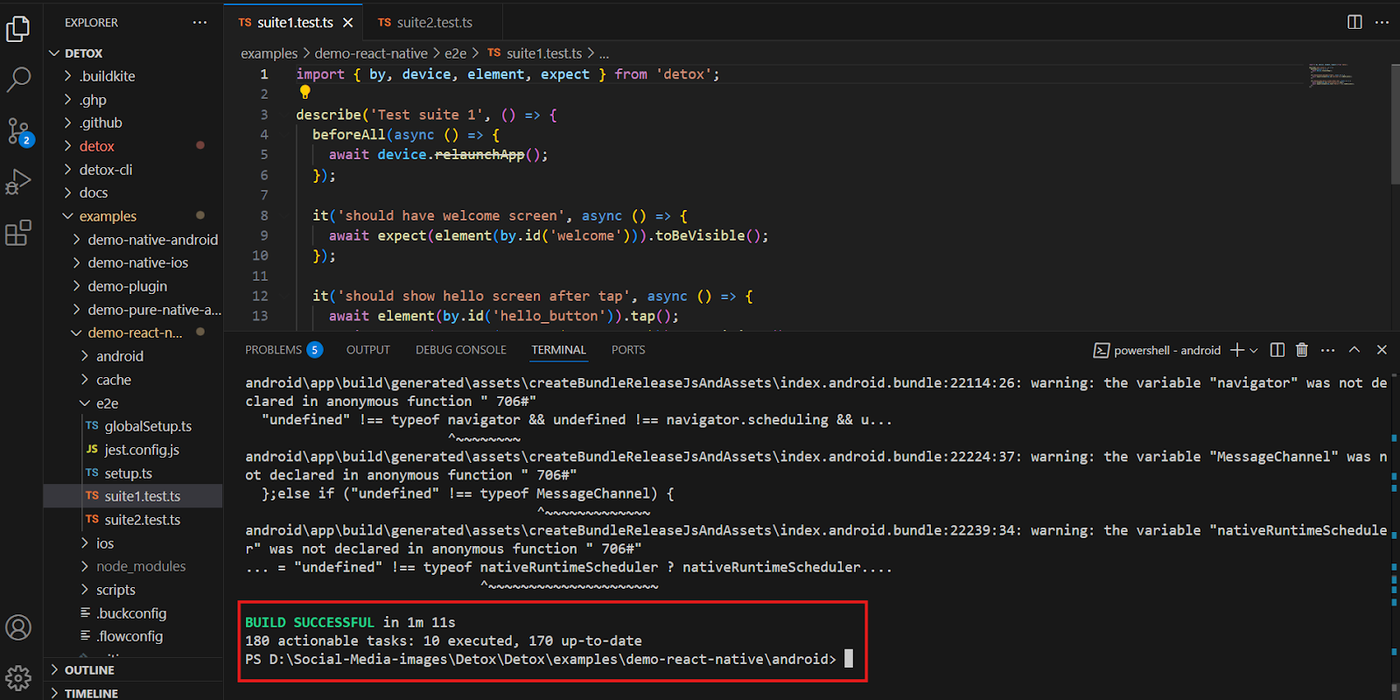The height and width of the screenshot is (700, 1400).
Task: Open the .flowconfig file
Action: pyautogui.click(x=133, y=636)
